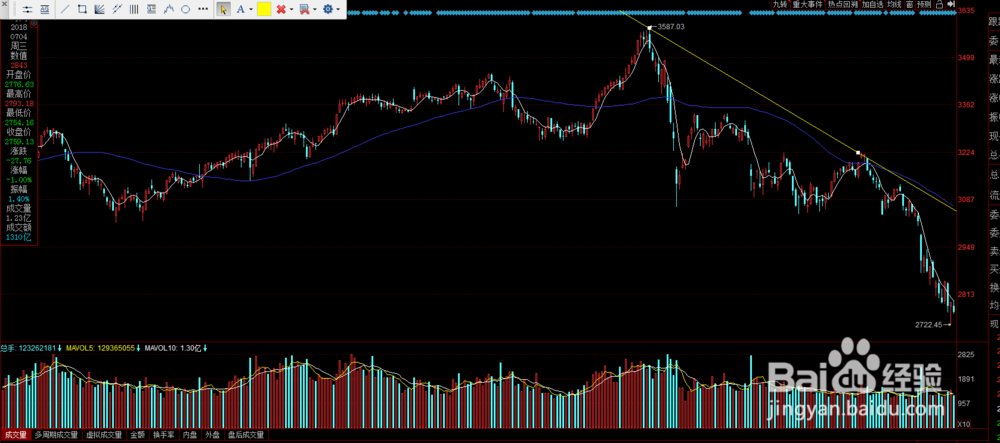Activate the arrow pointer selection tool

click(223, 10)
